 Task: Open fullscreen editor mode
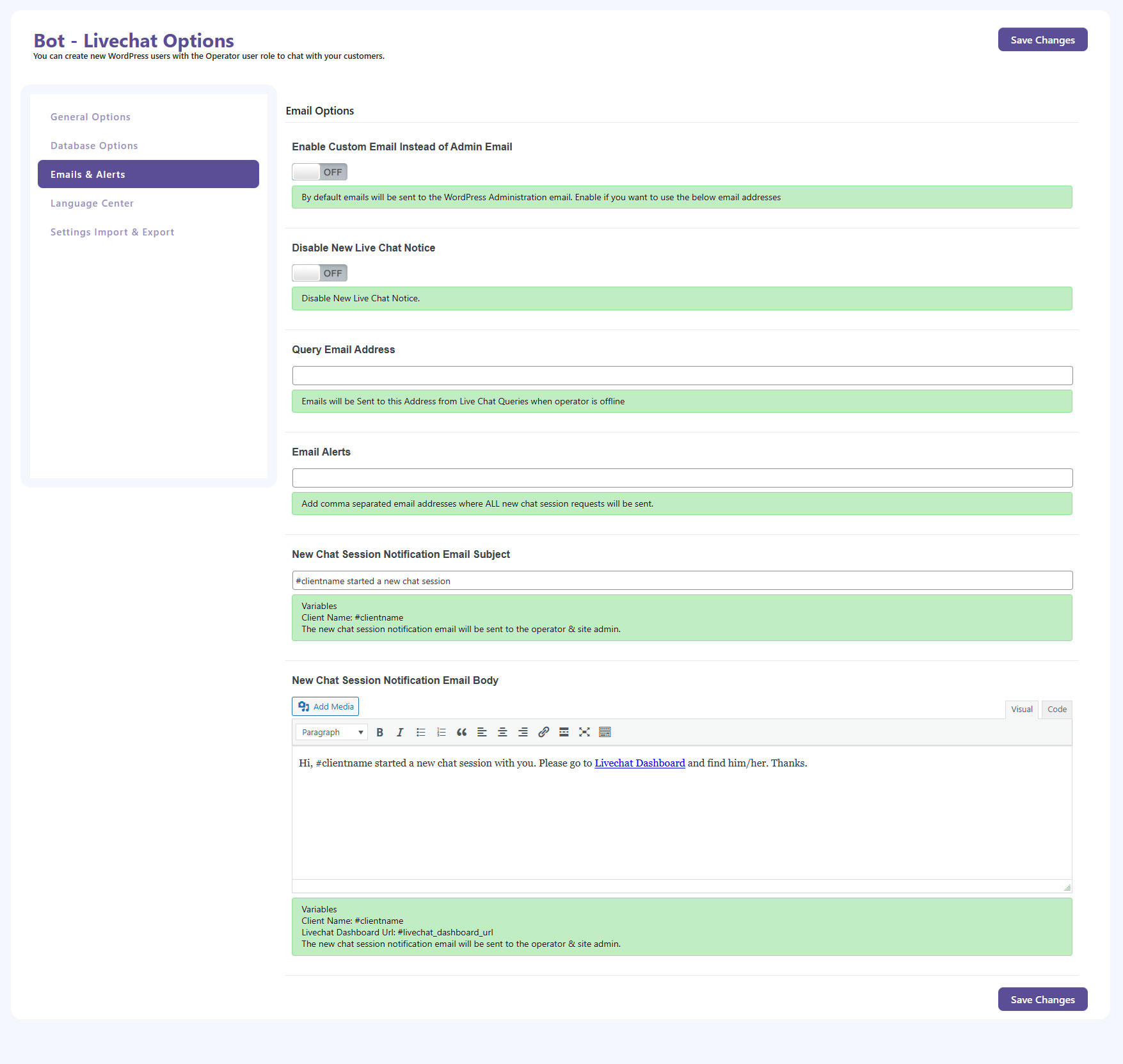coord(584,732)
